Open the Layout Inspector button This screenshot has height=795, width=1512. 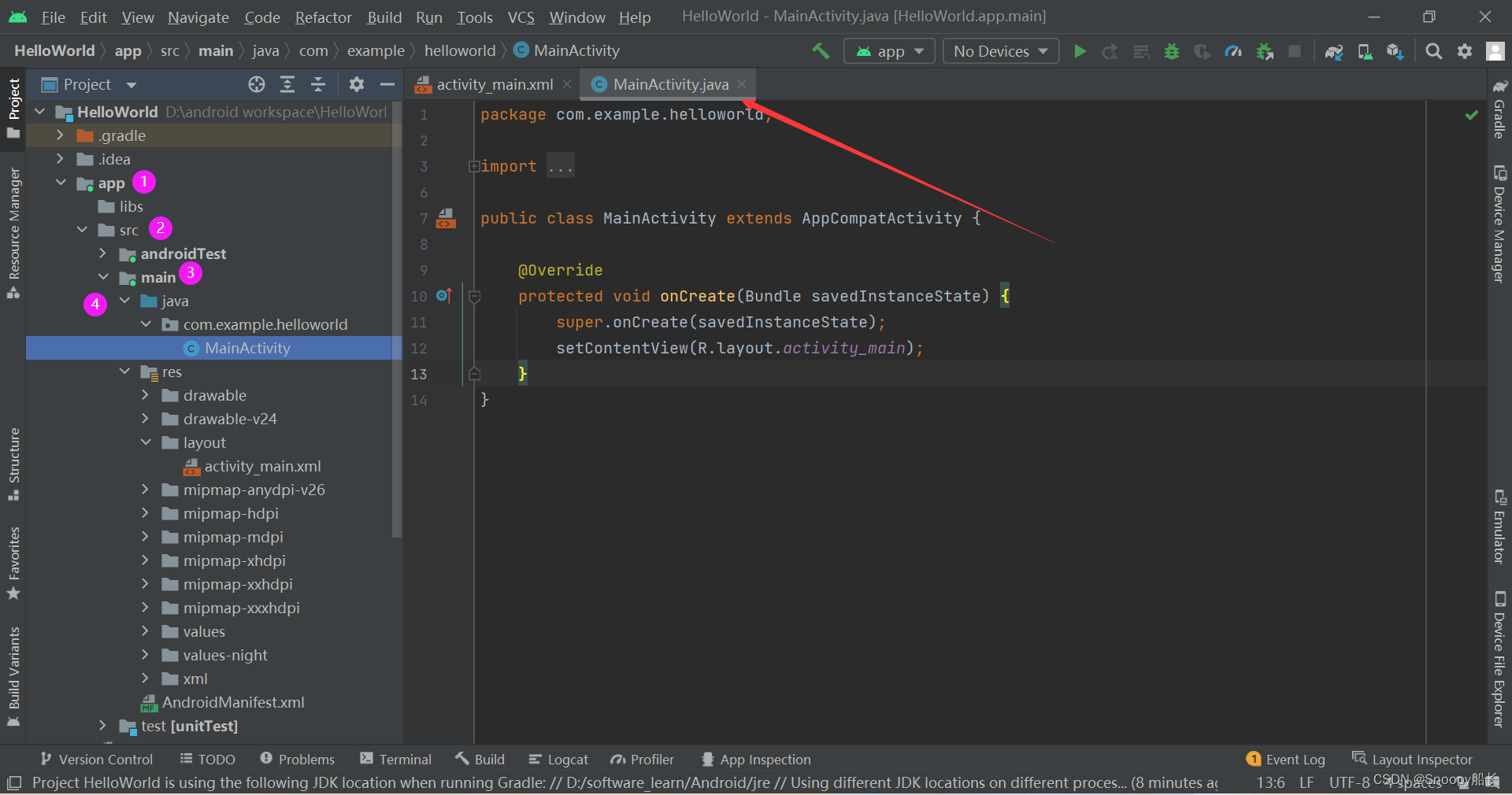click(1412, 759)
